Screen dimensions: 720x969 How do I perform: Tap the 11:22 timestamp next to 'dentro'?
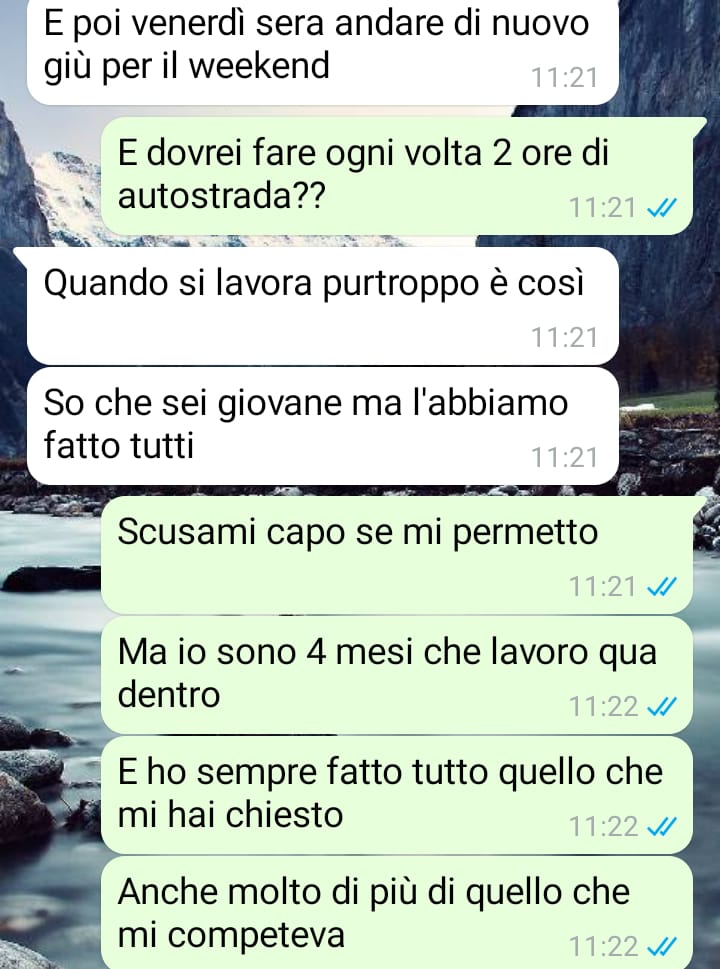click(x=603, y=707)
